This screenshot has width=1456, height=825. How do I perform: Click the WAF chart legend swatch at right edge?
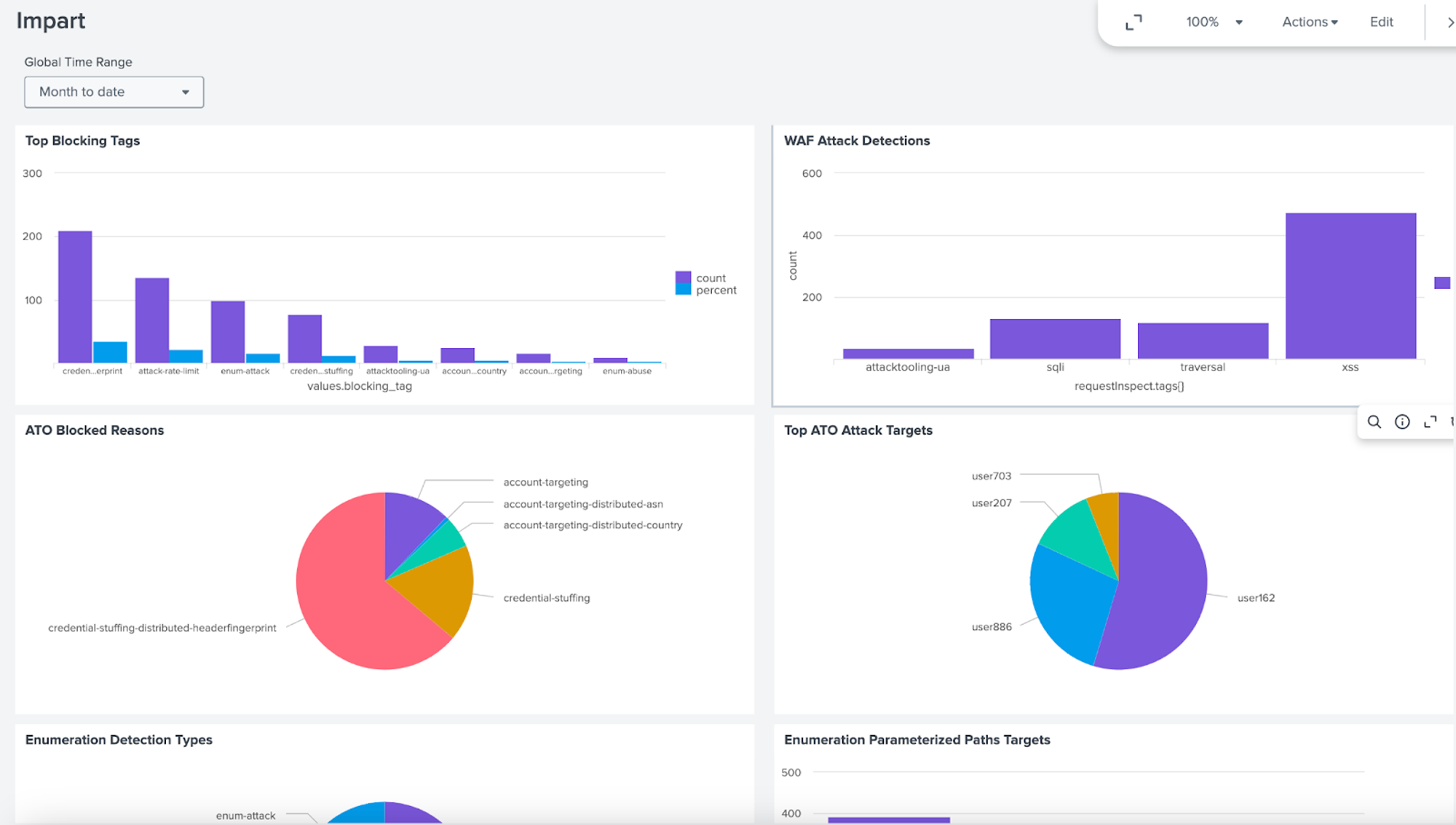pyautogui.click(x=1441, y=283)
